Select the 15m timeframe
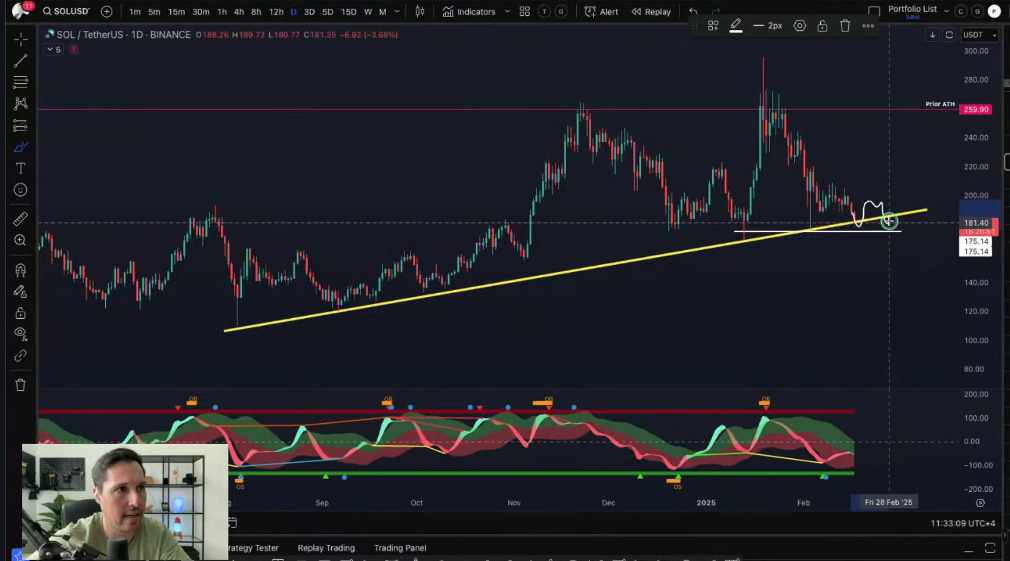This screenshot has width=1010, height=561. click(x=176, y=12)
